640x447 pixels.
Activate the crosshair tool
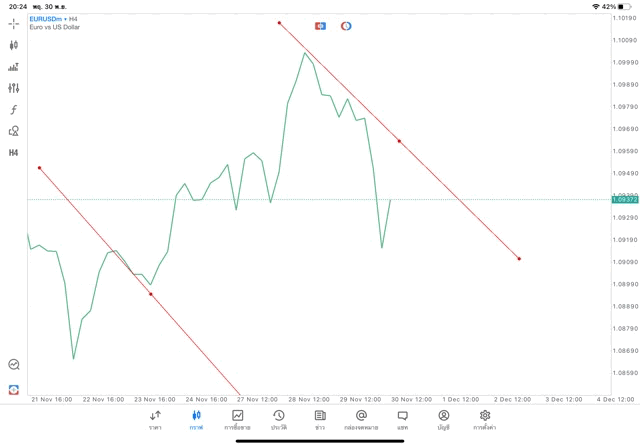click(x=14, y=23)
